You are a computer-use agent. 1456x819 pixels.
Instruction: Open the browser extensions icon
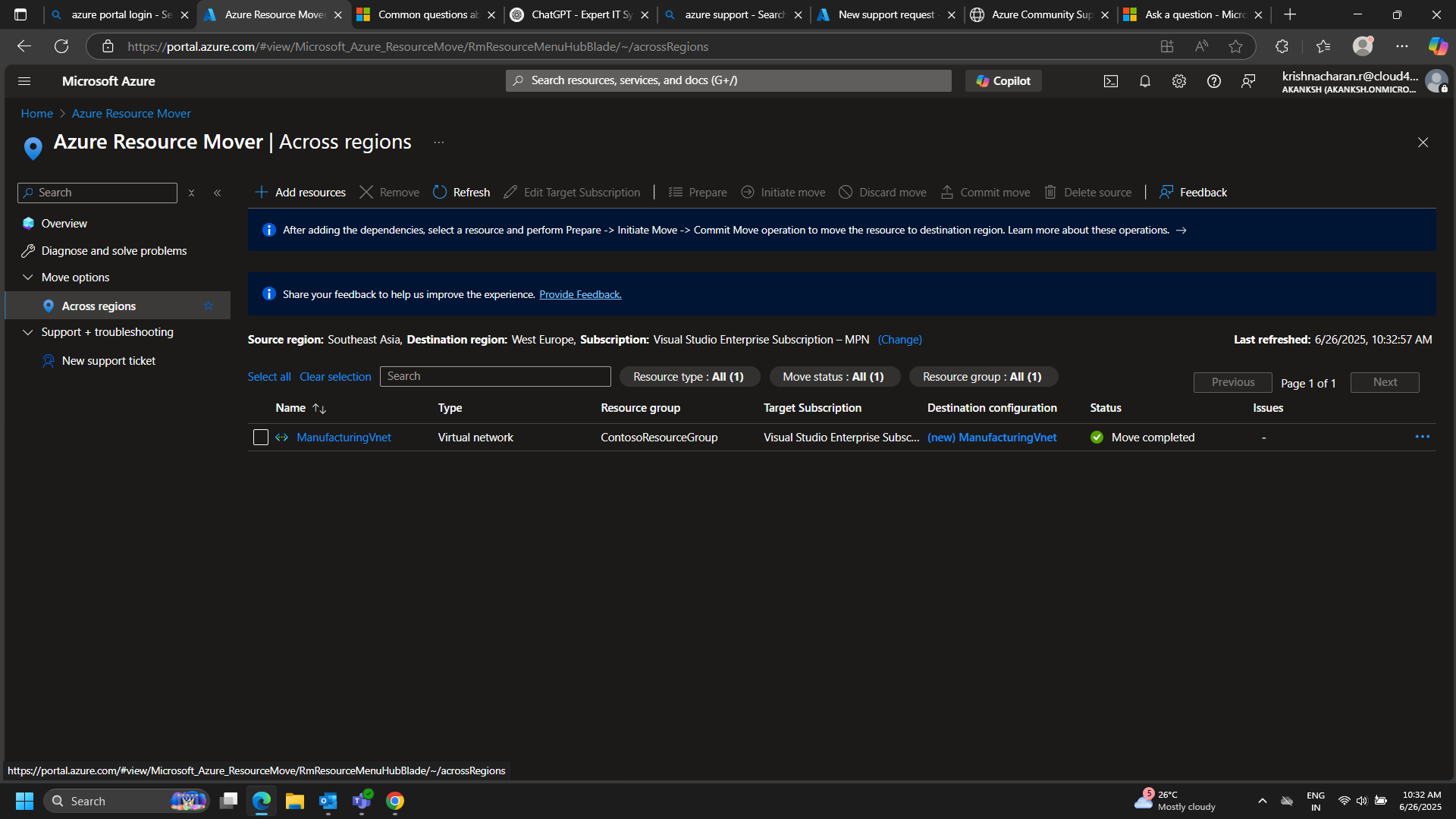(1282, 46)
